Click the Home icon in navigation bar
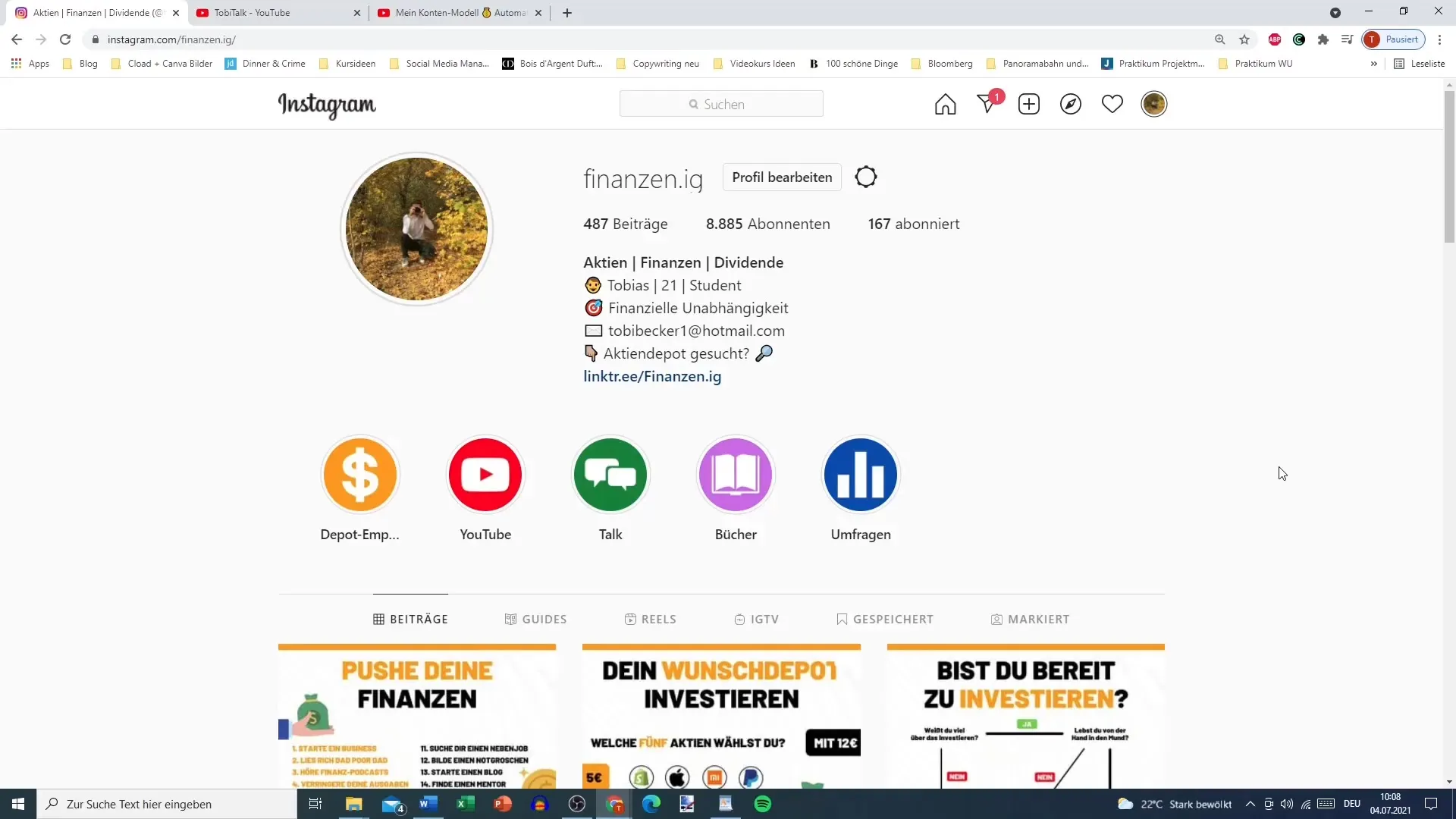The image size is (1456, 819). [945, 103]
